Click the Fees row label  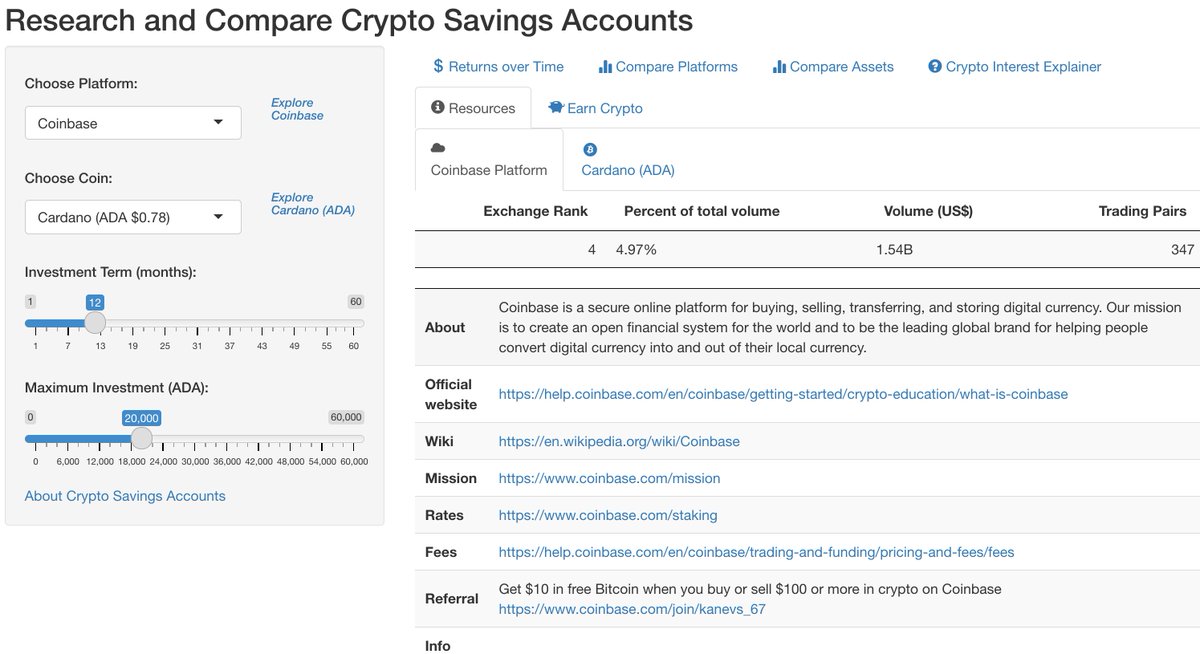(x=442, y=552)
